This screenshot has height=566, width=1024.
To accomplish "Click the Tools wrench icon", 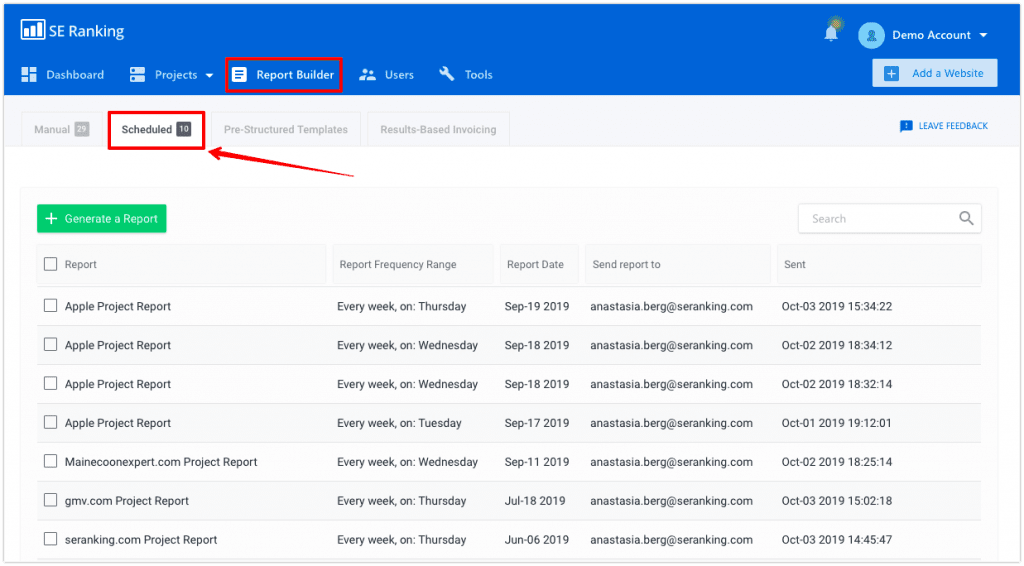I will pos(447,74).
